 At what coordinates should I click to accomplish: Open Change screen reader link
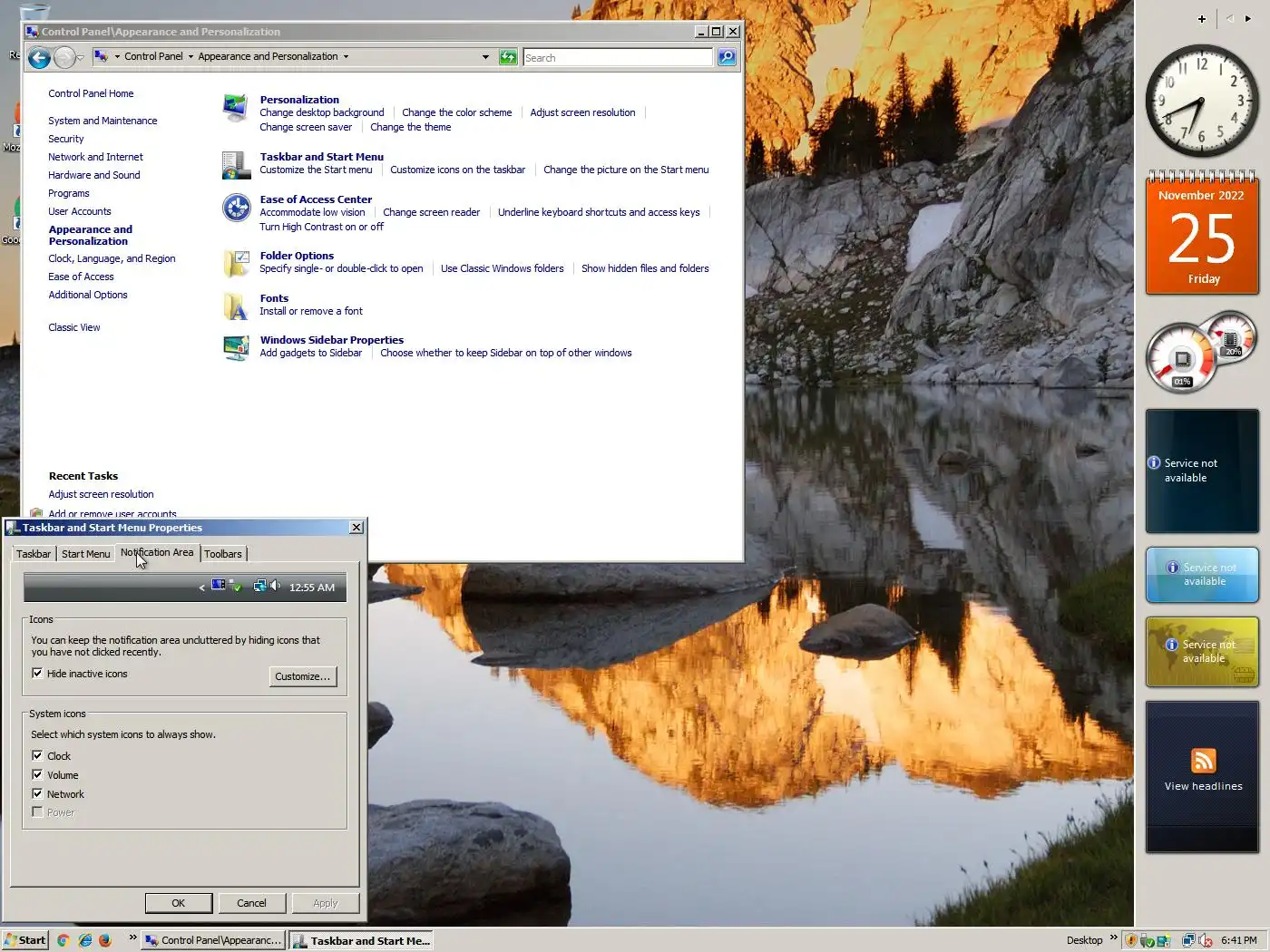(432, 212)
